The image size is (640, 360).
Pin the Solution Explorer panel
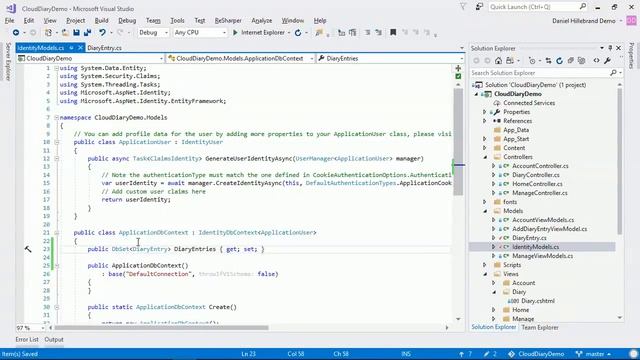point(610,48)
